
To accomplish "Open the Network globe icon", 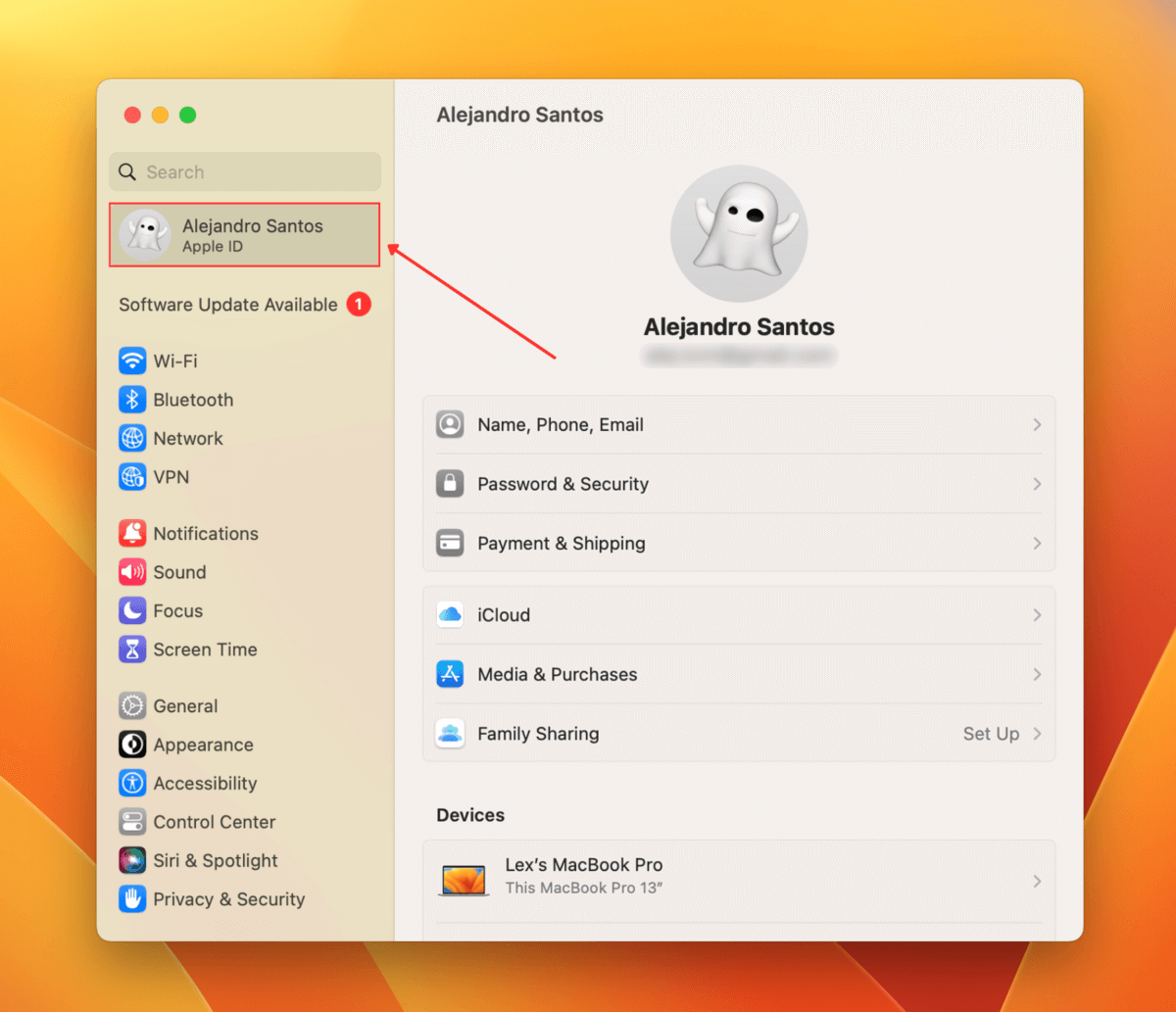I will [x=132, y=438].
